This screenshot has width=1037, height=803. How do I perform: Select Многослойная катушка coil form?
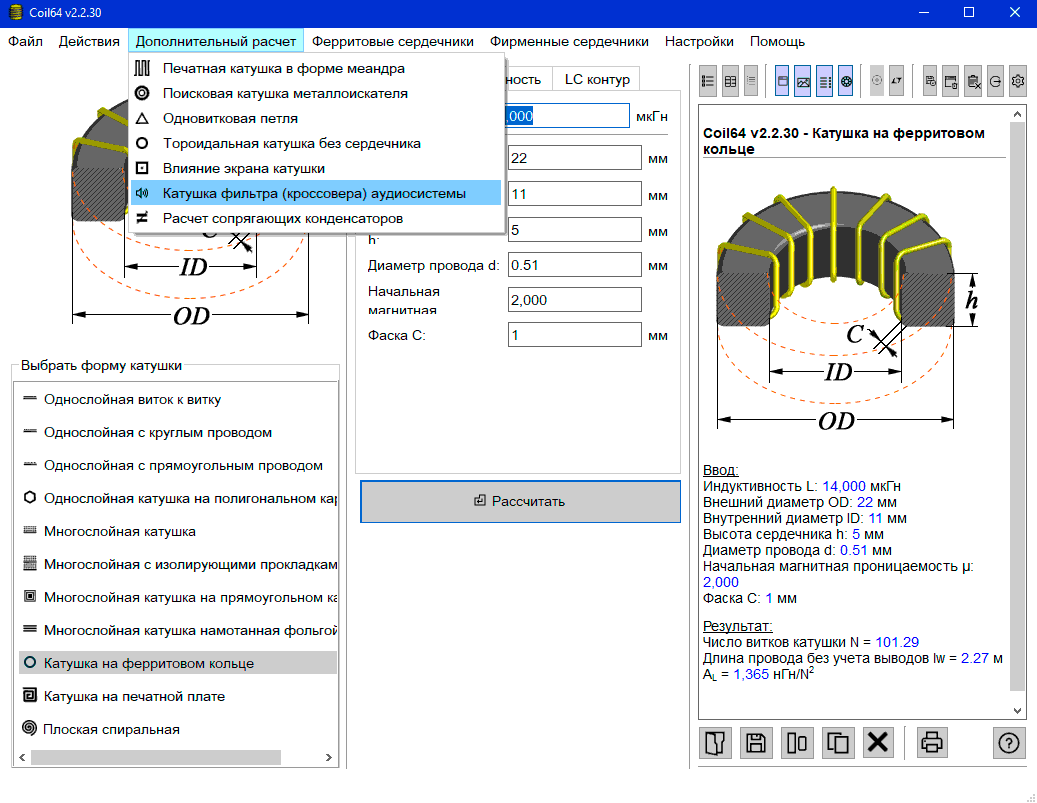(x=178, y=531)
